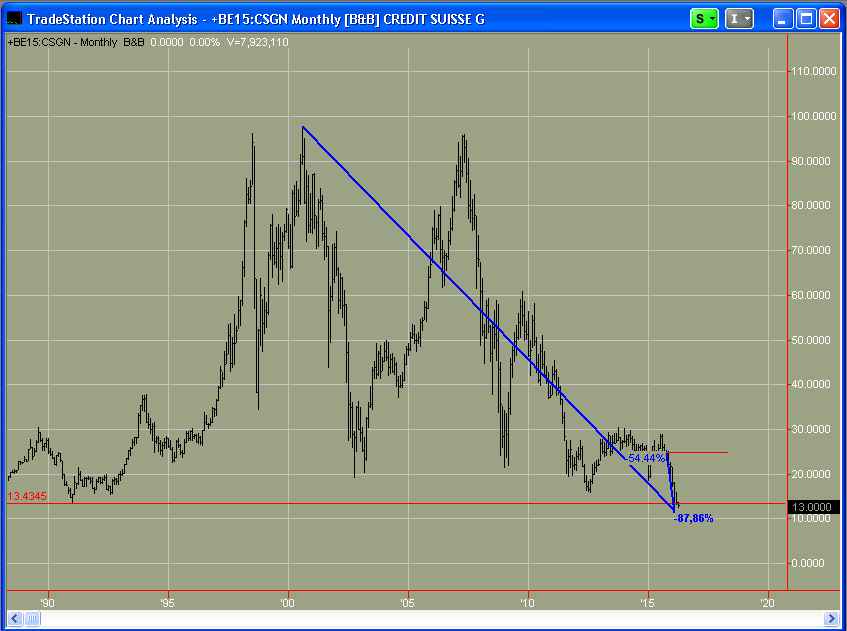
Task: Click the 100.0000 price axis label
Action: click(x=814, y=116)
